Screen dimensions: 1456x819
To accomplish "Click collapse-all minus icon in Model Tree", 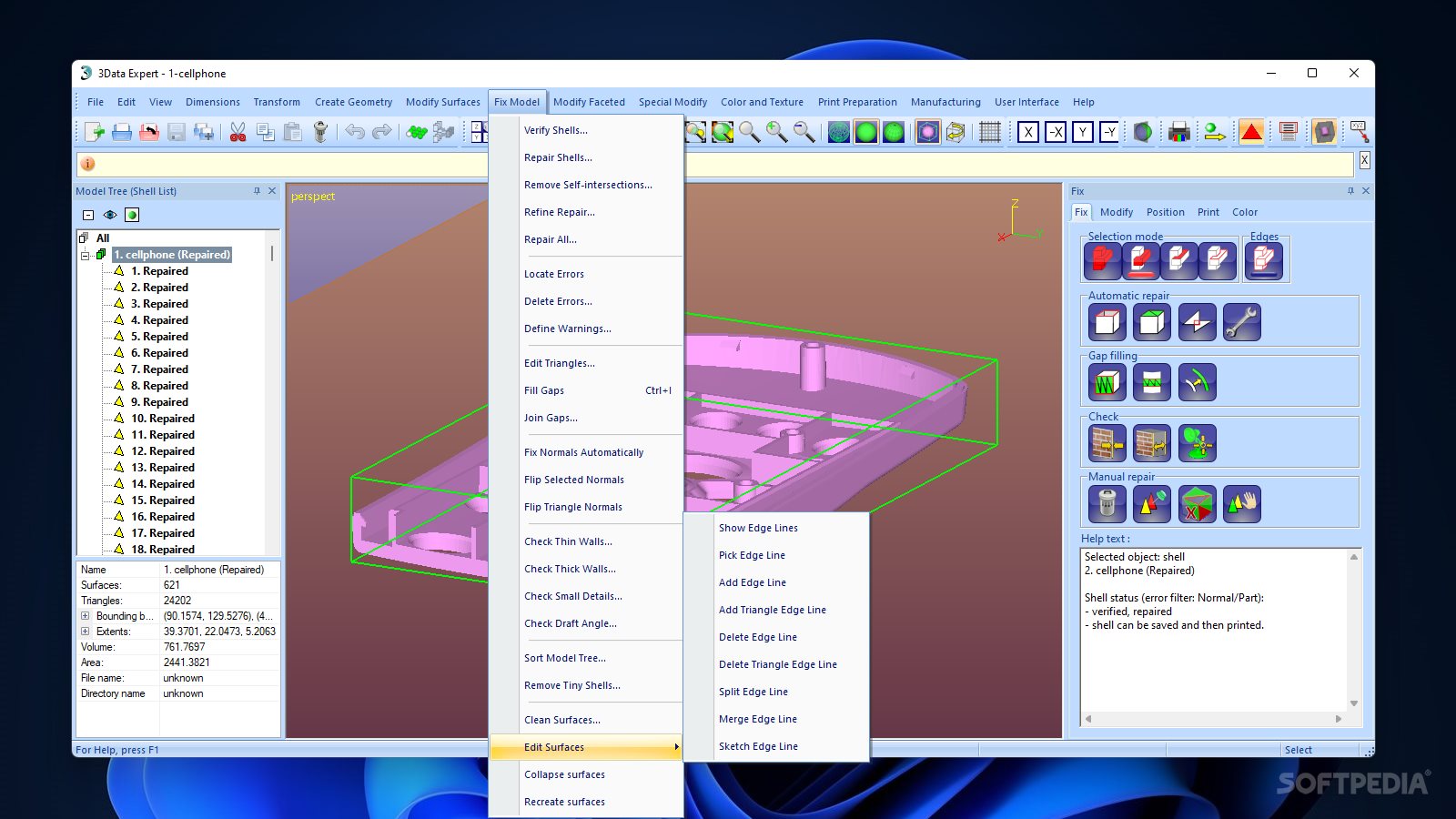I will tap(88, 215).
